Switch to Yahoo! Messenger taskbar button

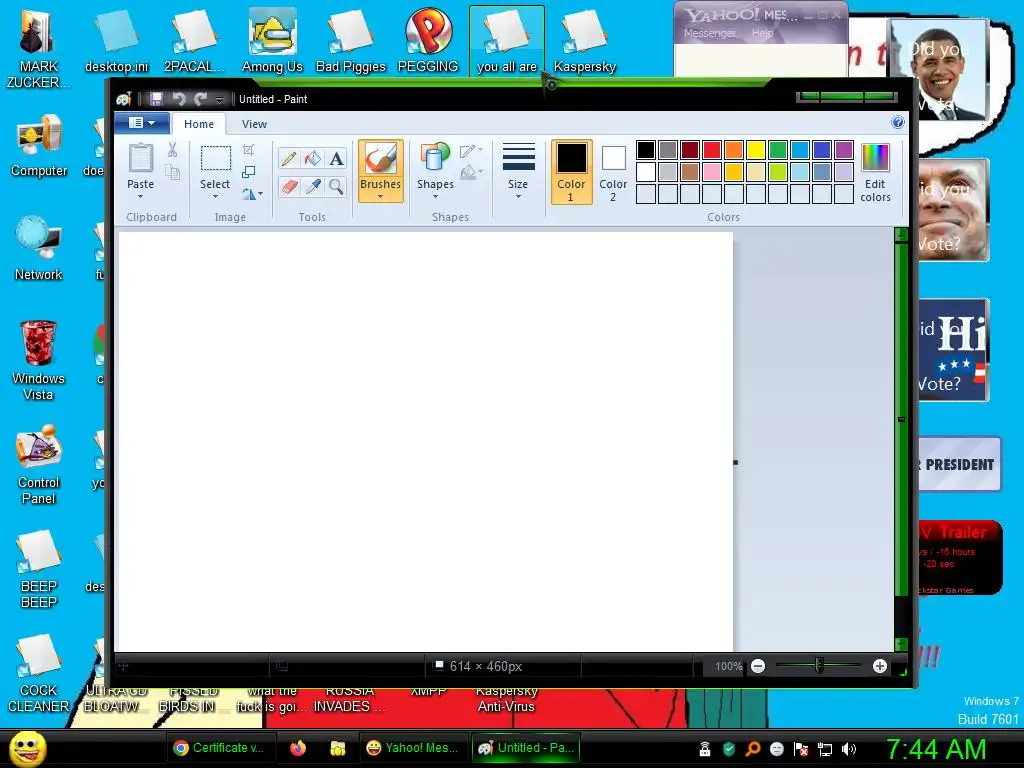tap(413, 748)
